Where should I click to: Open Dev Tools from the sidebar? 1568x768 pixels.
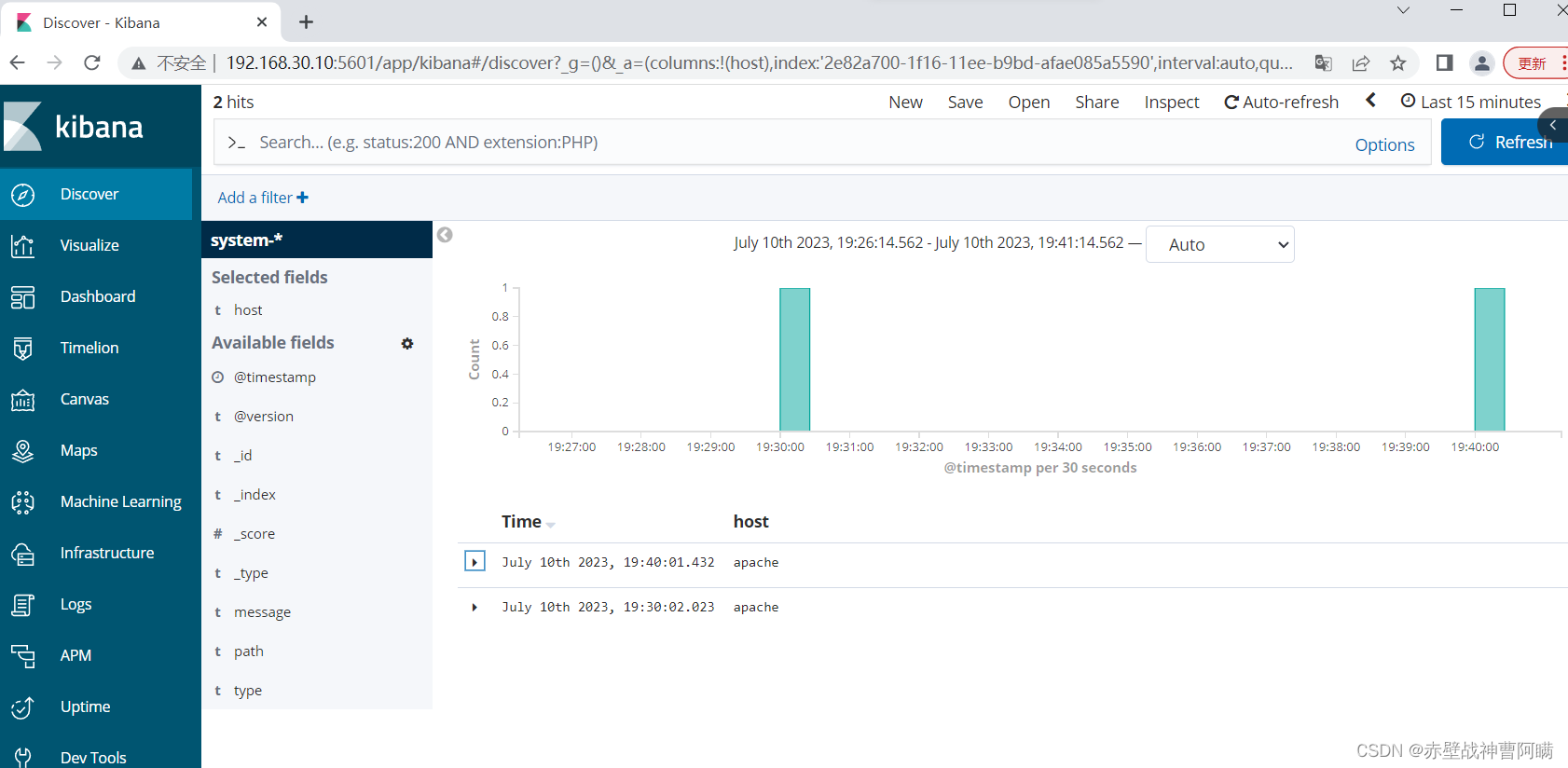(93, 757)
